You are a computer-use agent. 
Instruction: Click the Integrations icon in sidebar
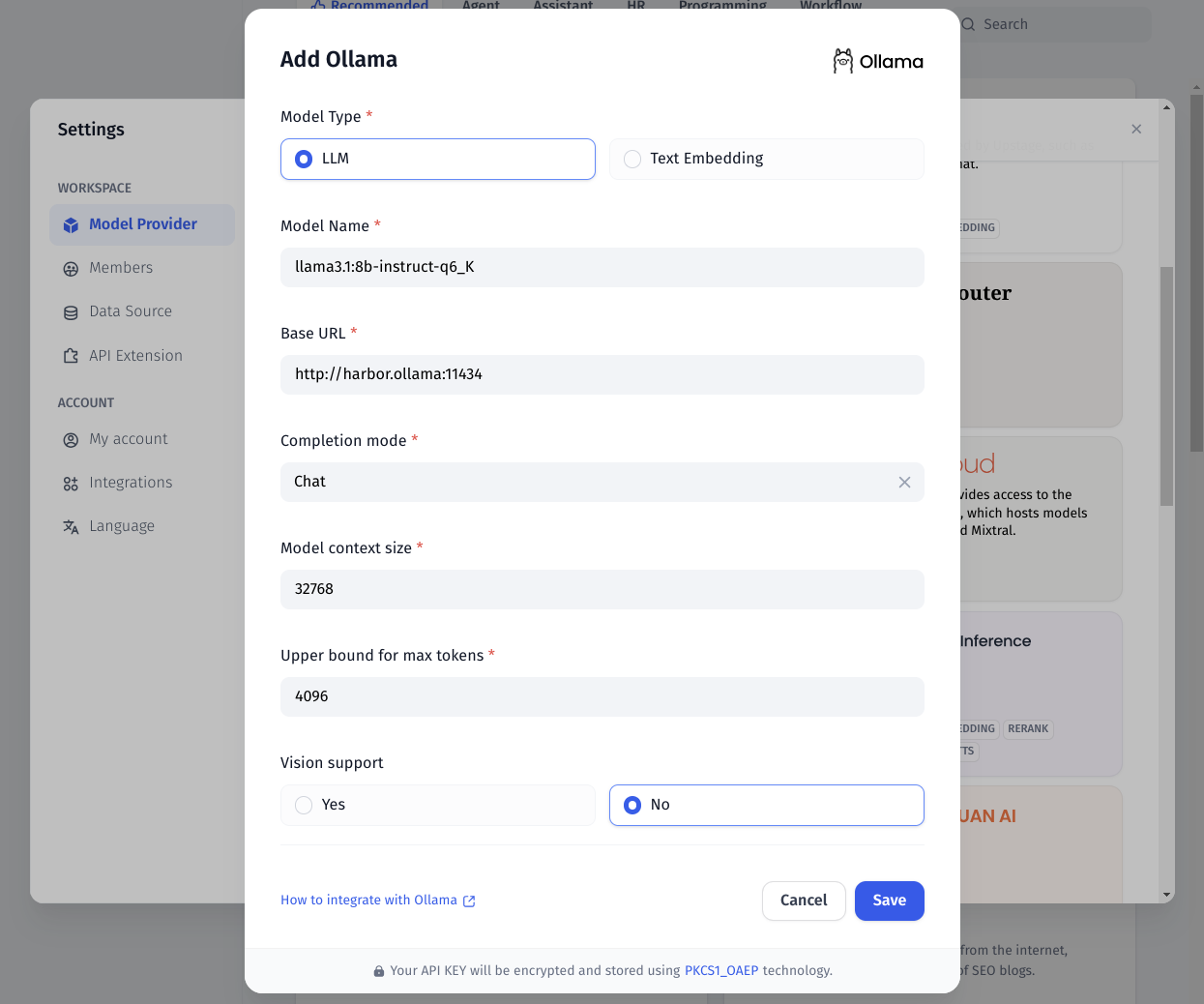click(71, 484)
